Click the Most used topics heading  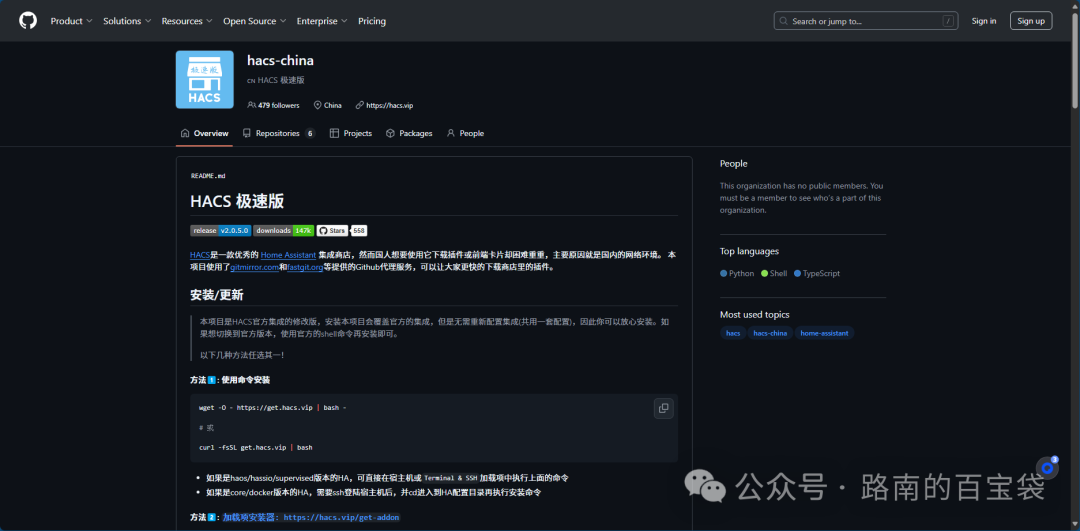(x=755, y=315)
